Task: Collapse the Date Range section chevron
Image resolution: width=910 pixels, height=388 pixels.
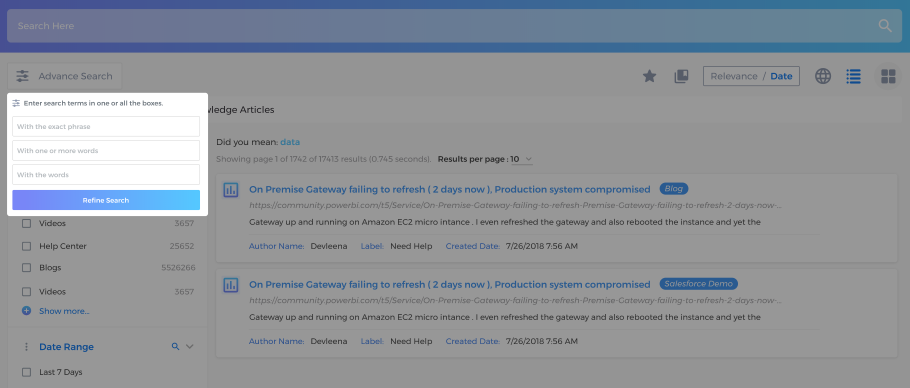Action: (x=189, y=347)
